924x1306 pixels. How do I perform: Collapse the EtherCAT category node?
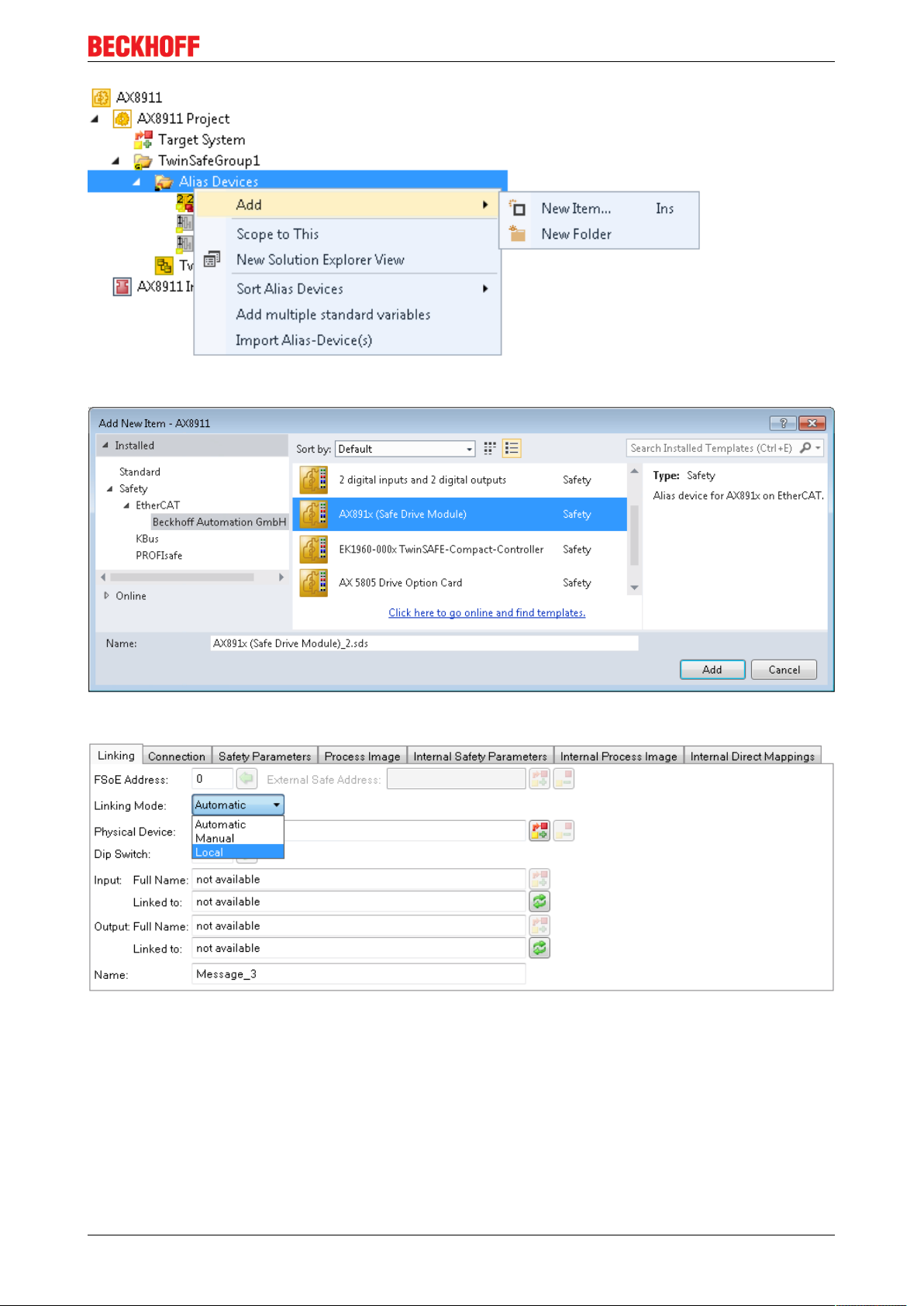coord(126,505)
